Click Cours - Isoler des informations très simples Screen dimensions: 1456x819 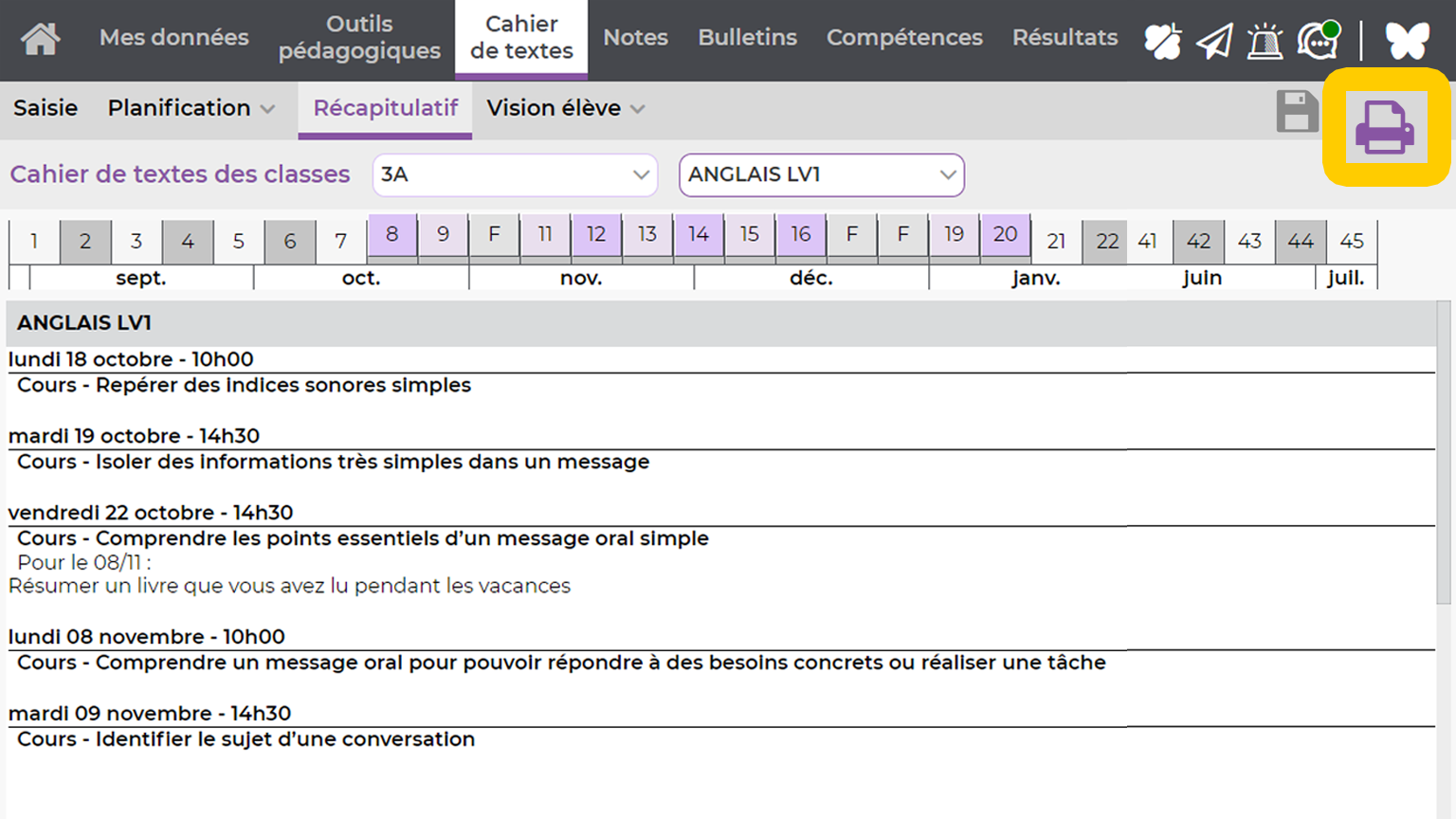(333, 462)
